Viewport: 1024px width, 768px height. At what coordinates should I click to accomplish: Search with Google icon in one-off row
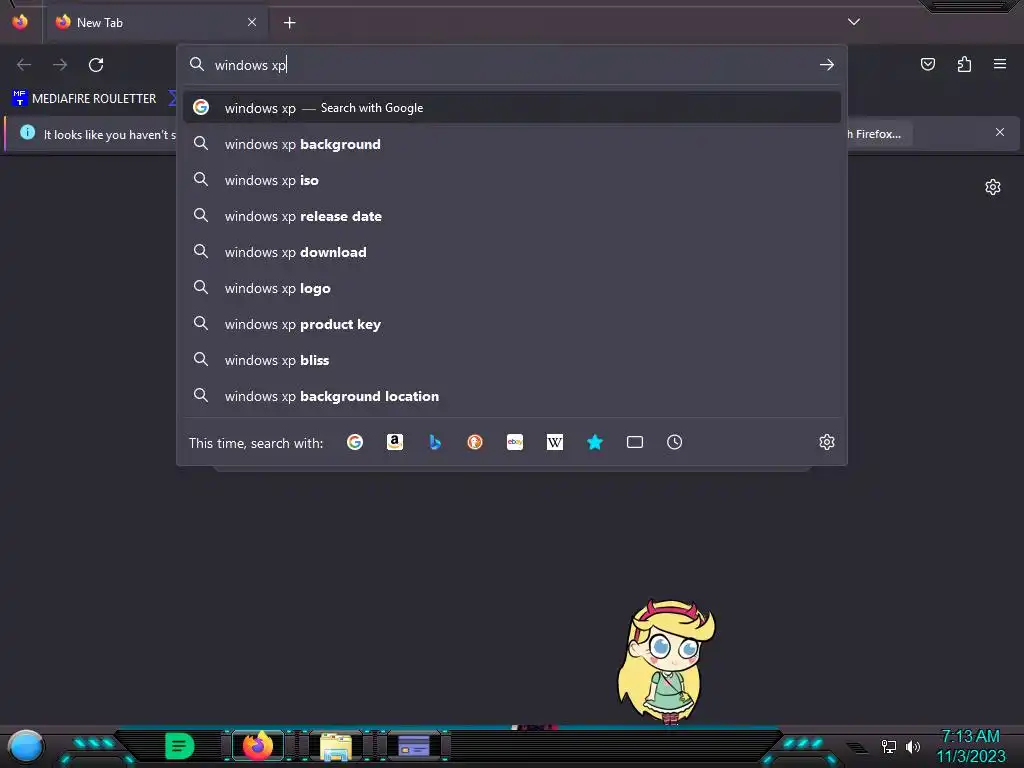pyautogui.click(x=355, y=442)
